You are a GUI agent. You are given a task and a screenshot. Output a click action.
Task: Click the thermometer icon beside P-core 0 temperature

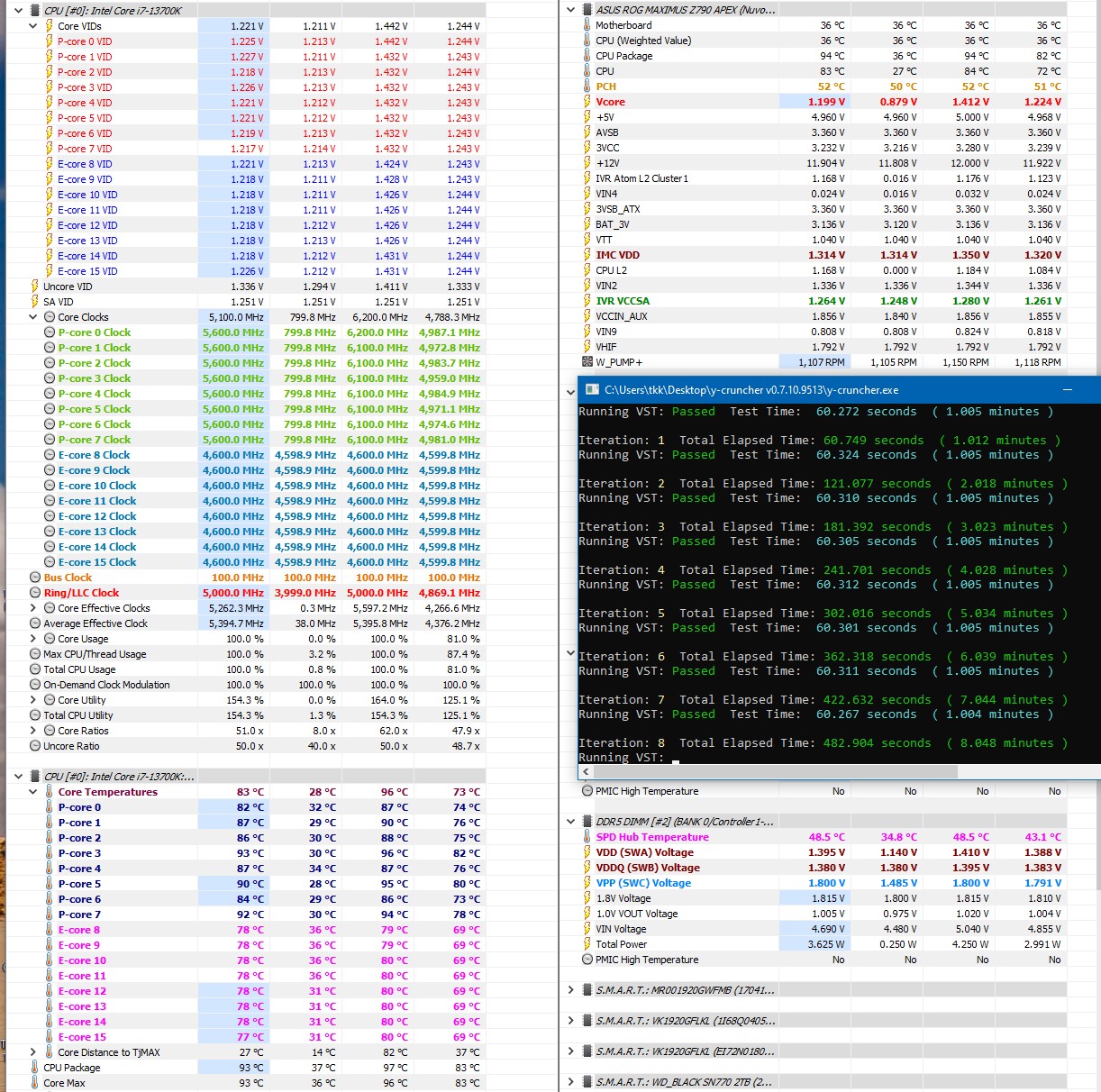(x=50, y=807)
